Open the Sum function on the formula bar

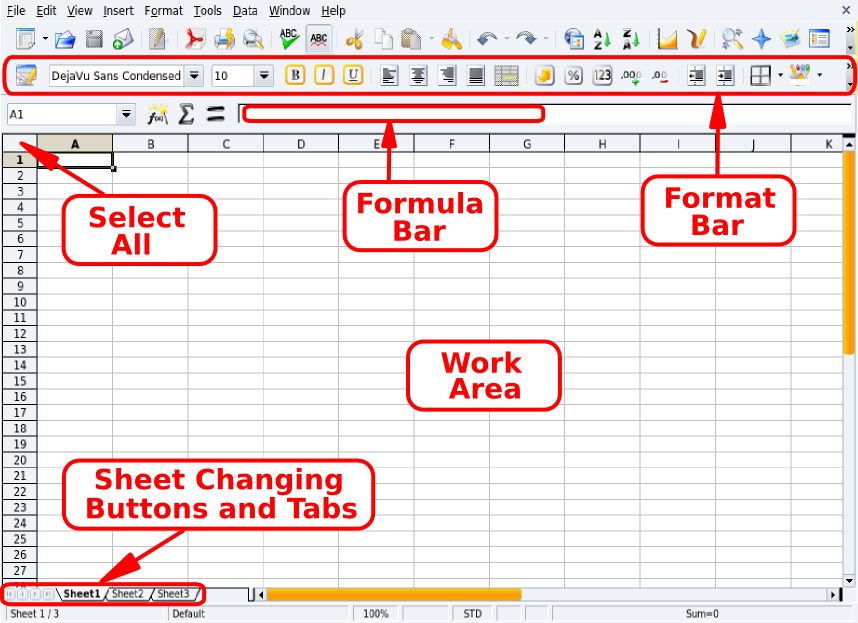(185, 114)
